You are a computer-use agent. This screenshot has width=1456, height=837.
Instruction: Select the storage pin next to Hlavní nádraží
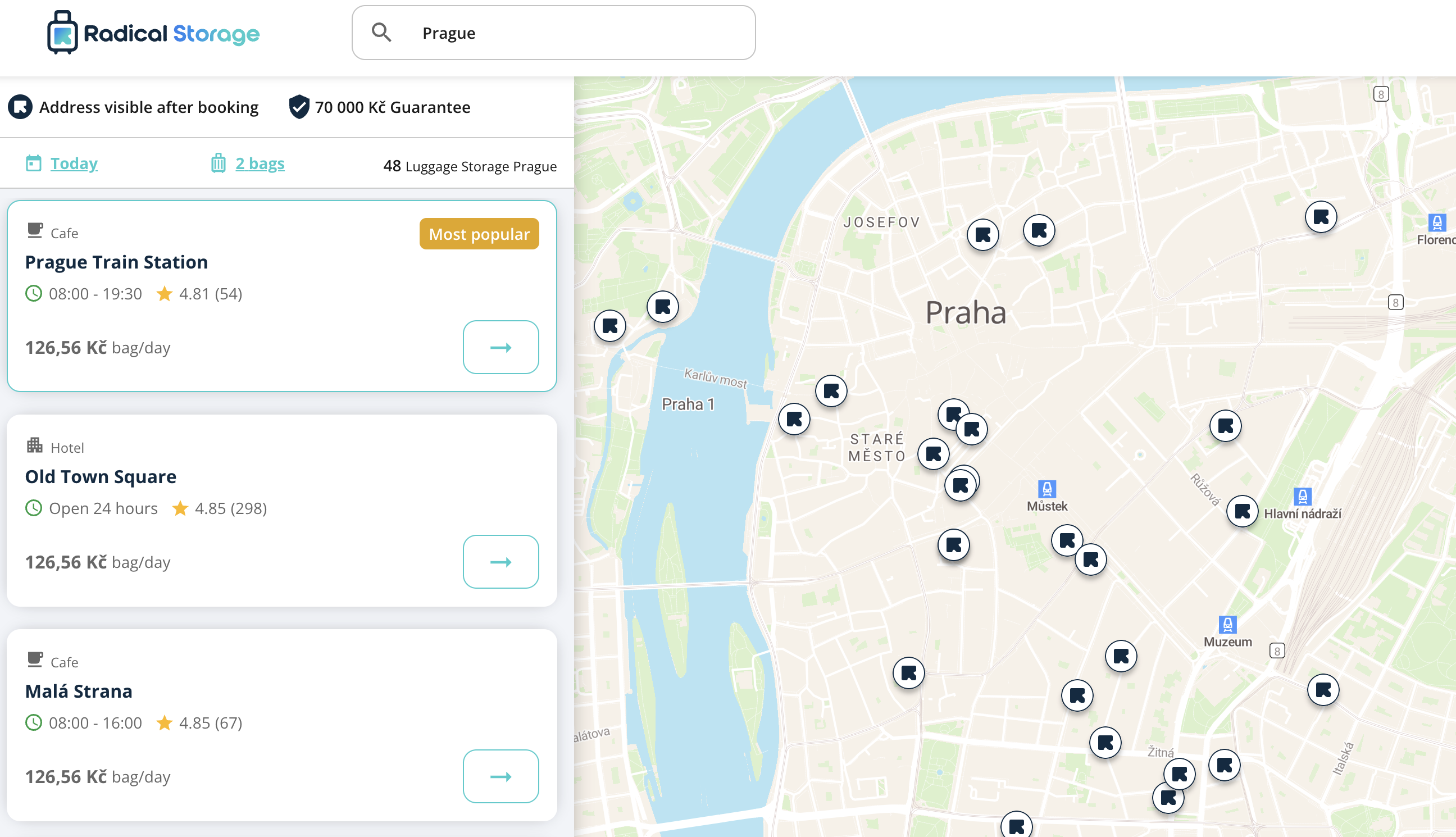coord(1242,511)
